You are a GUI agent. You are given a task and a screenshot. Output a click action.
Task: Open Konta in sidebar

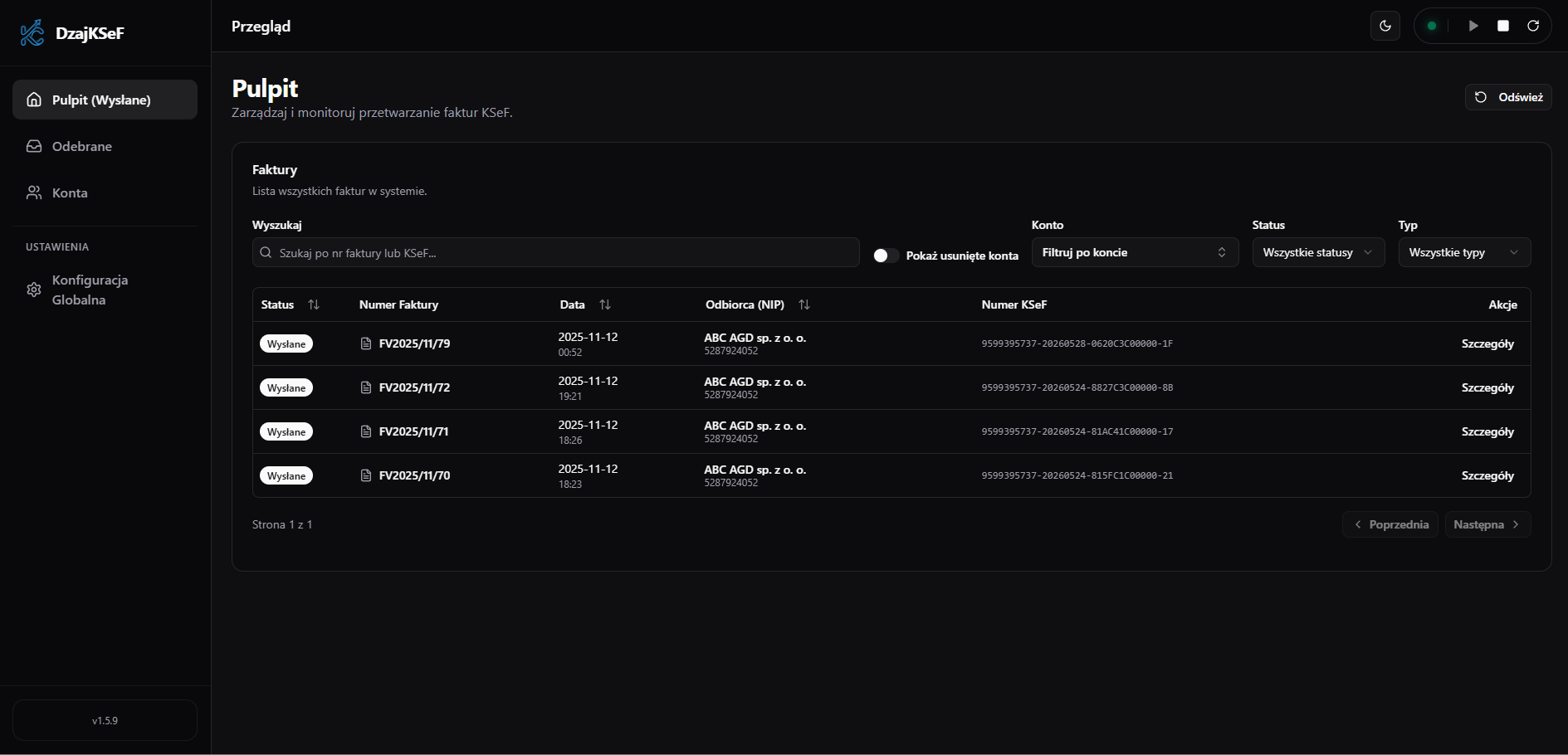(x=105, y=192)
